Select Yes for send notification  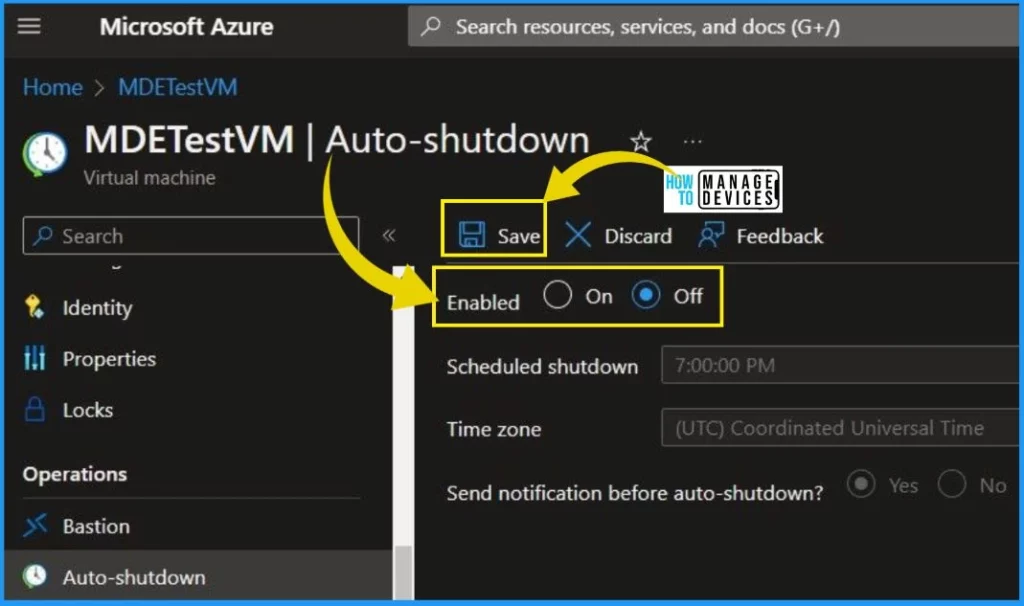click(x=861, y=485)
